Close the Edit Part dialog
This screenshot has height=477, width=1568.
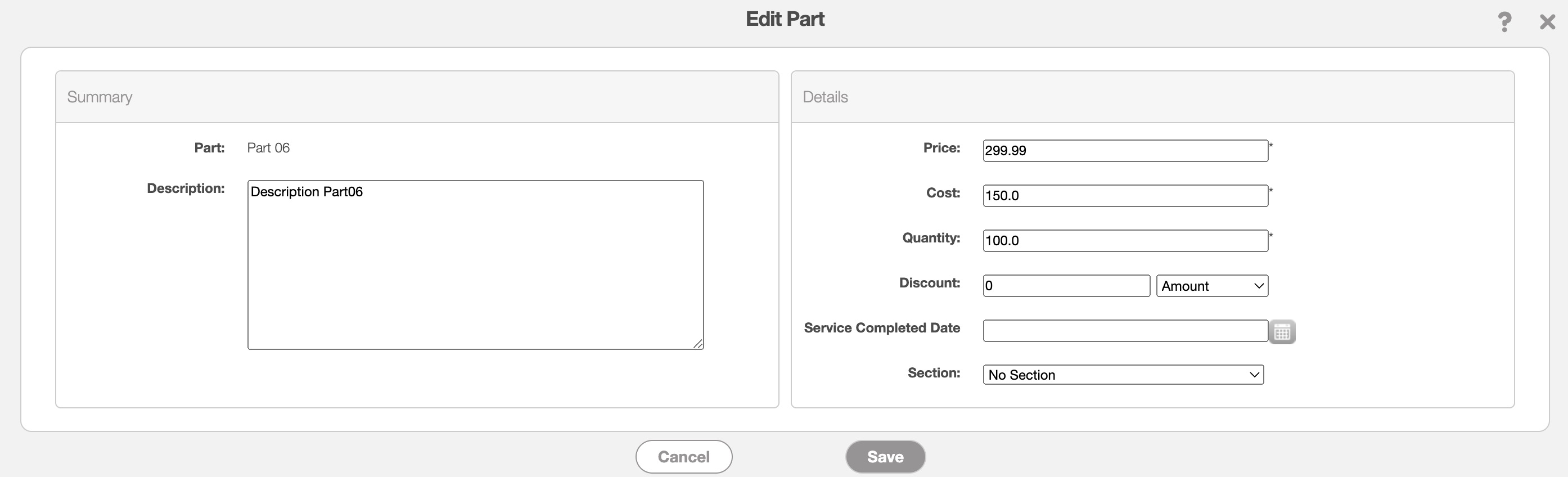click(1547, 22)
